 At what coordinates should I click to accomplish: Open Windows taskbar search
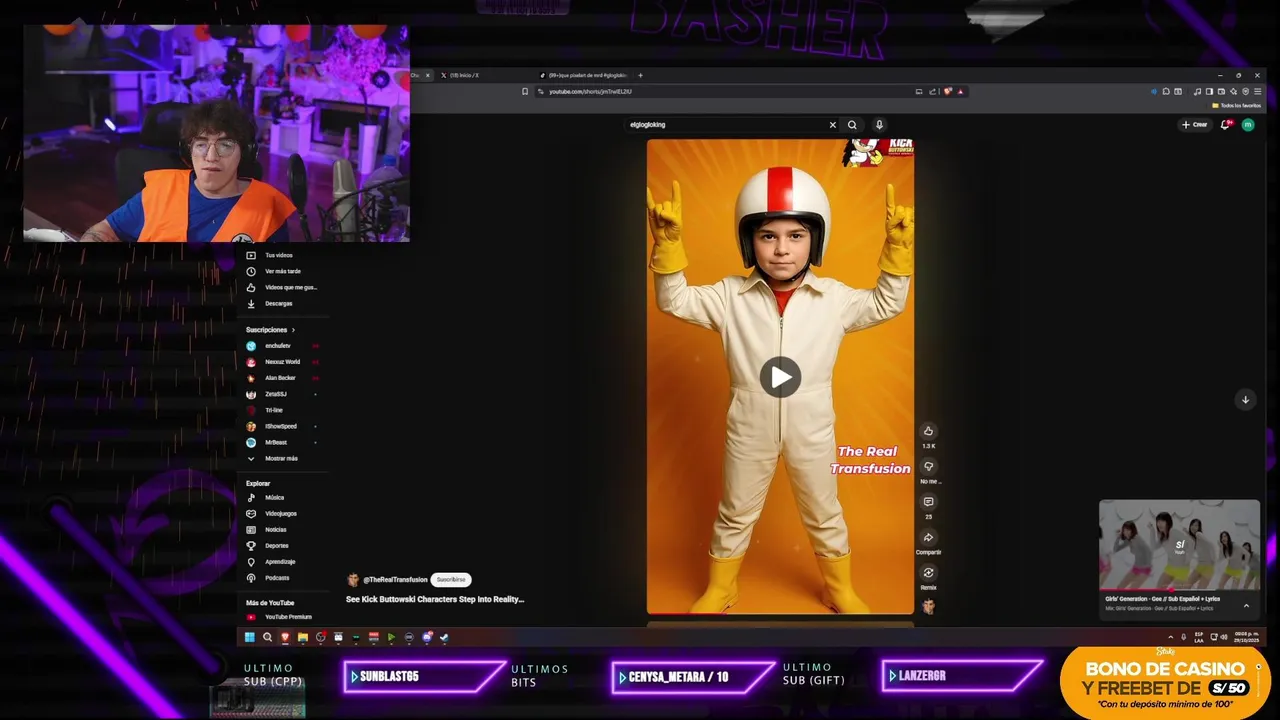267,637
